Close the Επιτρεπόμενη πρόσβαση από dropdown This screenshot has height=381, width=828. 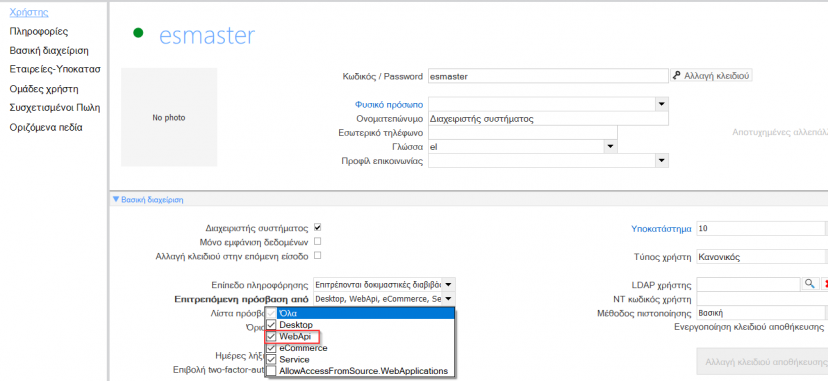[x=448, y=299]
